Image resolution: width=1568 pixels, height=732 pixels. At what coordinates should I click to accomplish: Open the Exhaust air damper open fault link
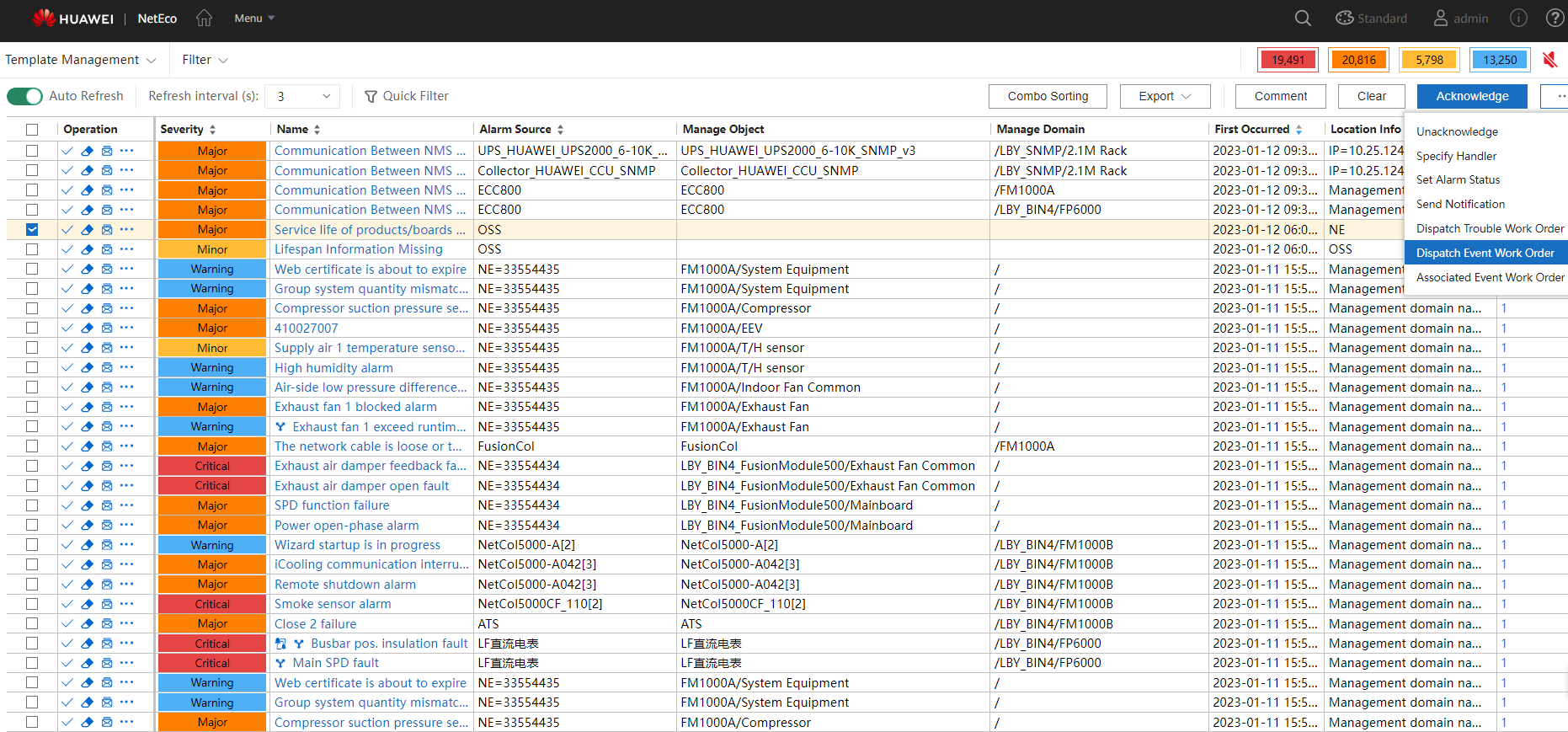(x=361, y=486)
